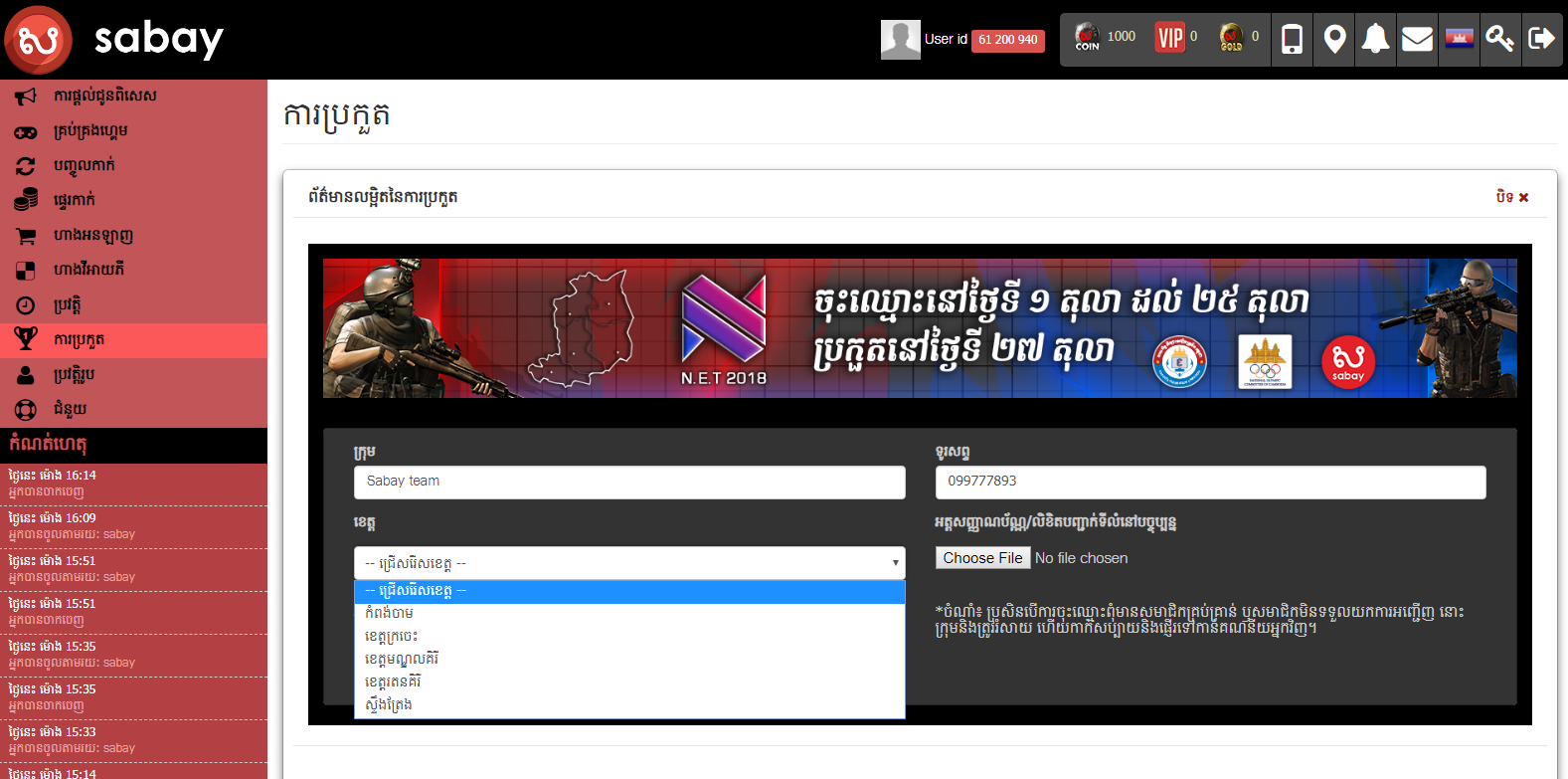Select កំពង់ចាម from the dropdown list
The width and height of the screenshot is (1568, 779).
[390, 614]
